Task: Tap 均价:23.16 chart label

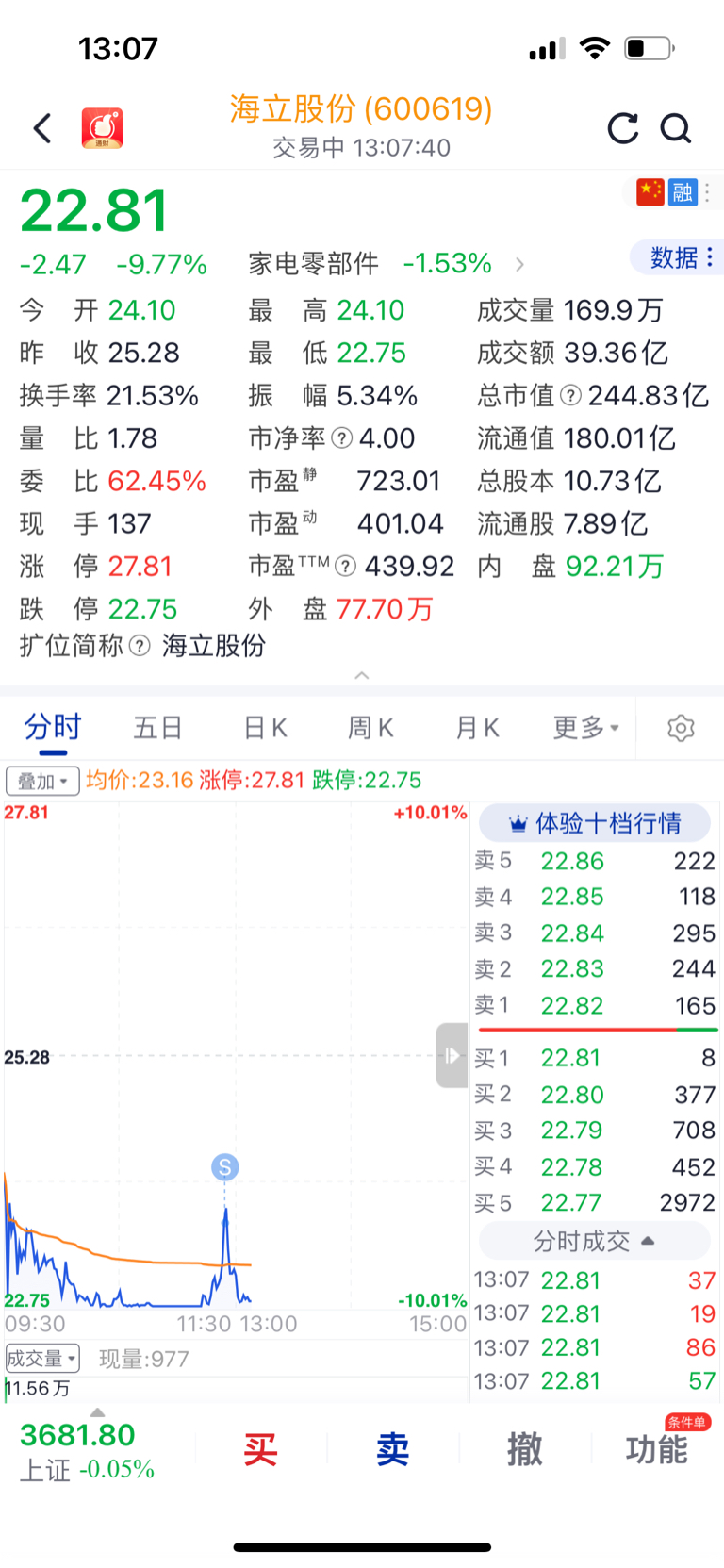Action: [140, 781]
